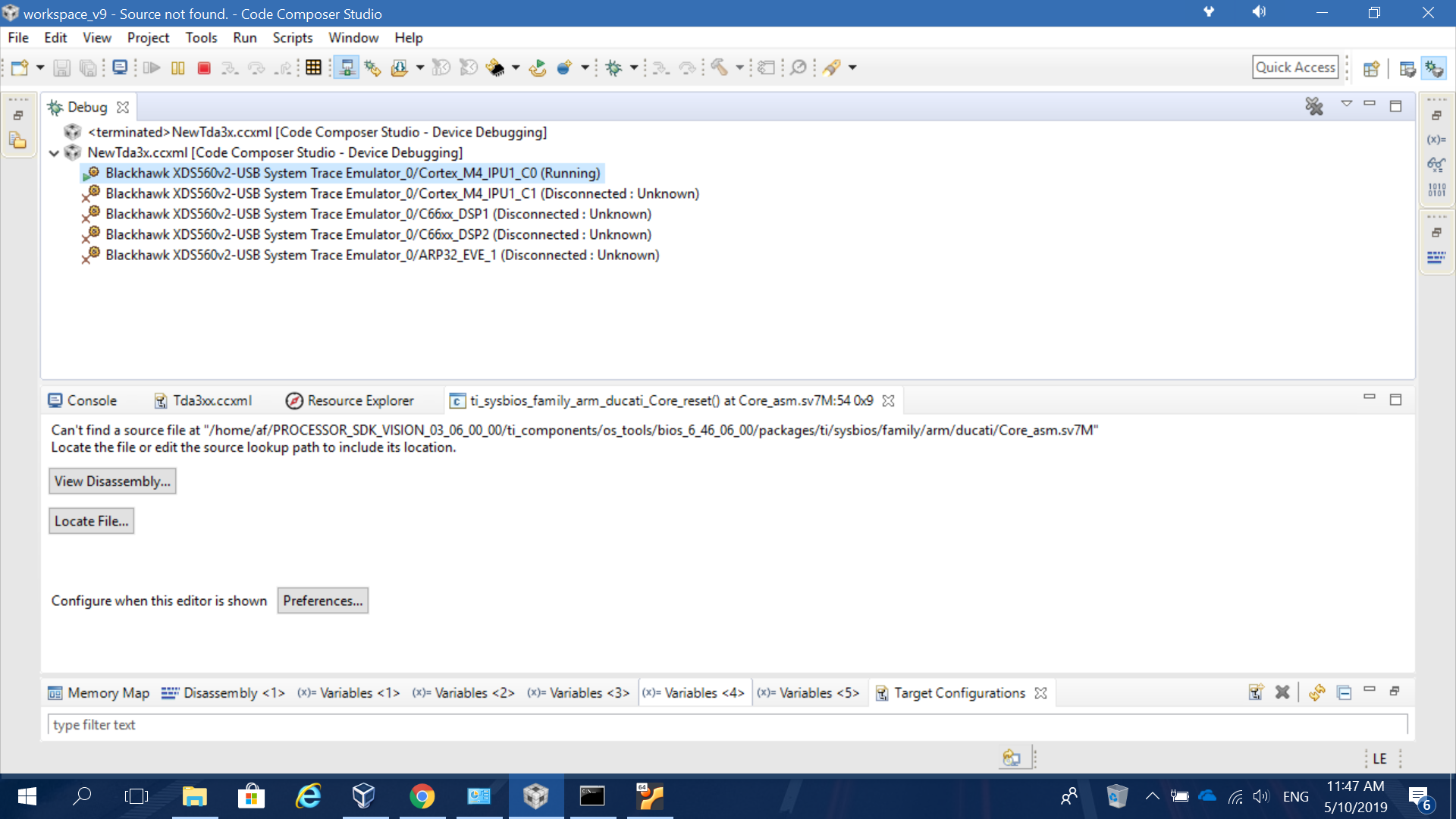1456x819 pixels.
Task: Click the Locate File button
Action: coord(92,521)
